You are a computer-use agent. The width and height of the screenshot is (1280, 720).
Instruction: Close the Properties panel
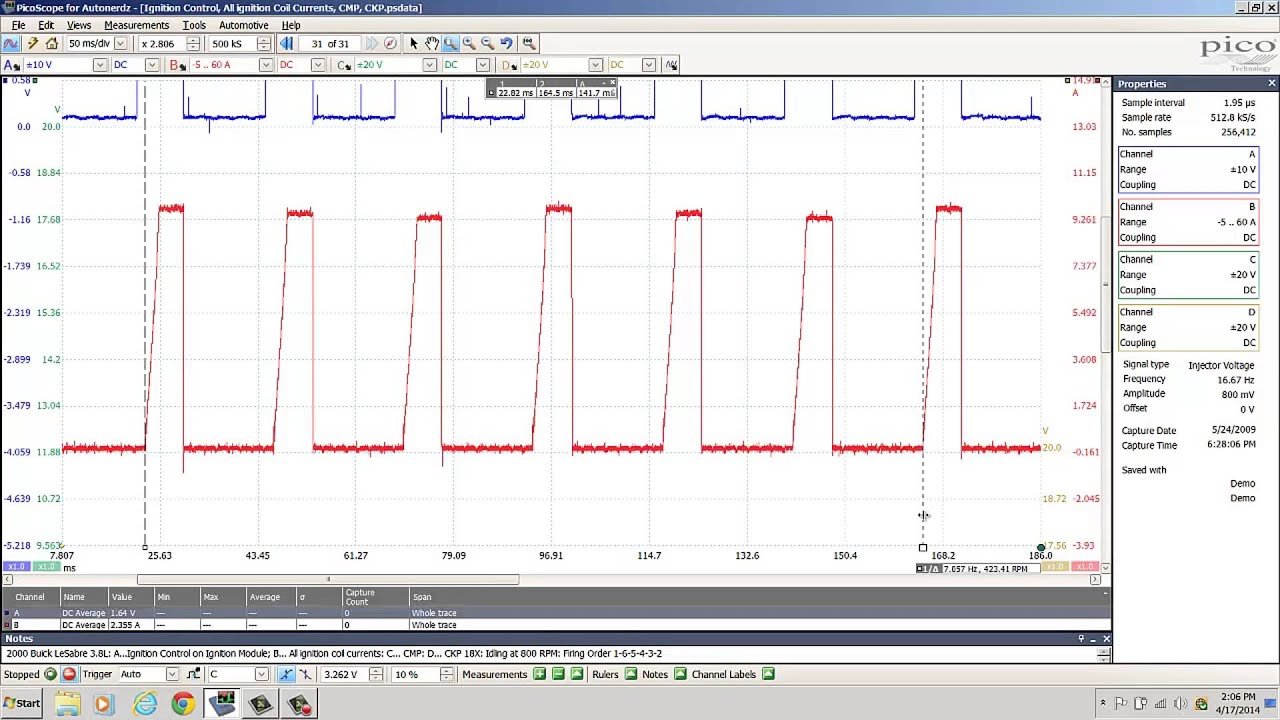click(x=1271, y=84)
